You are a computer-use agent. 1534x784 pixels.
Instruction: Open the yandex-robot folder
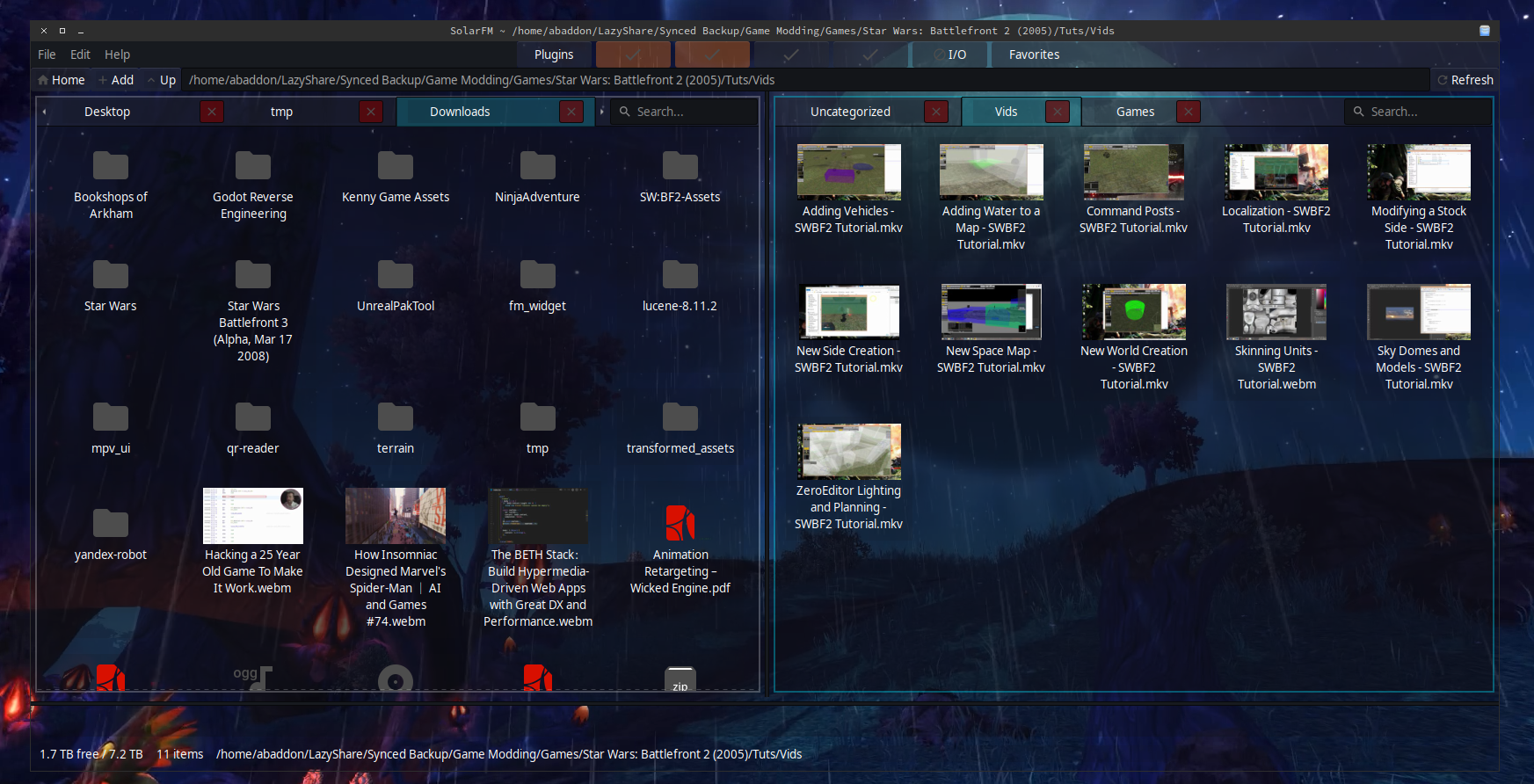point(111,524)
